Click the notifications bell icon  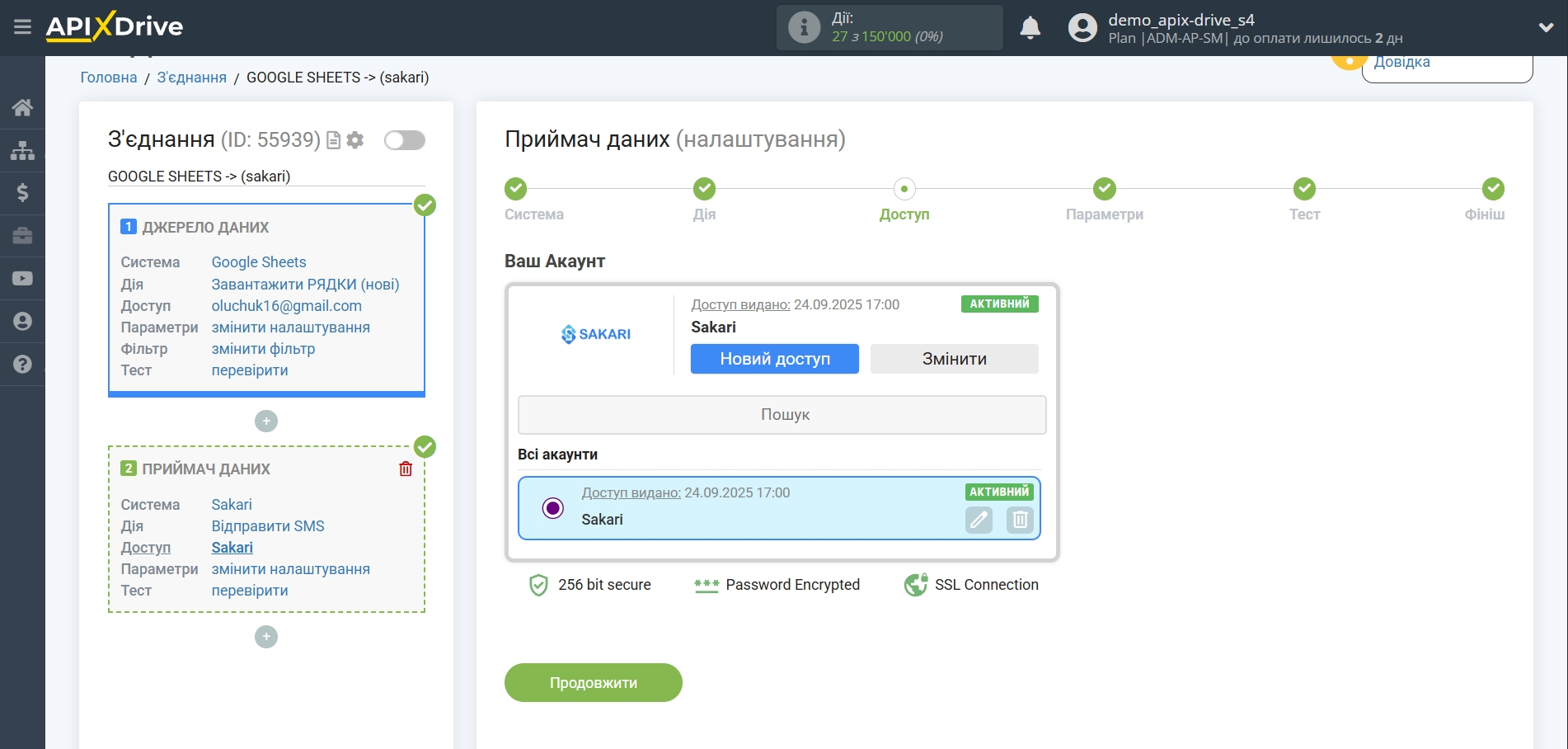[1030, 28]
